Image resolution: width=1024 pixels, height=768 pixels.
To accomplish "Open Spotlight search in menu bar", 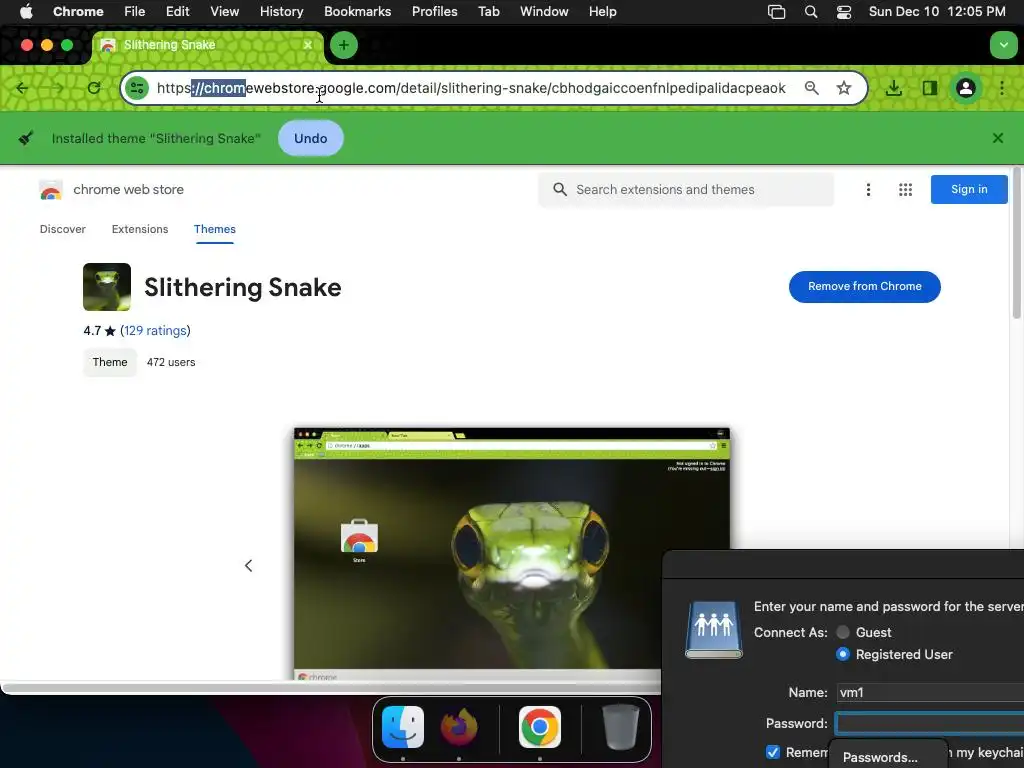I will pyautogui.click(x=810, y=12).
